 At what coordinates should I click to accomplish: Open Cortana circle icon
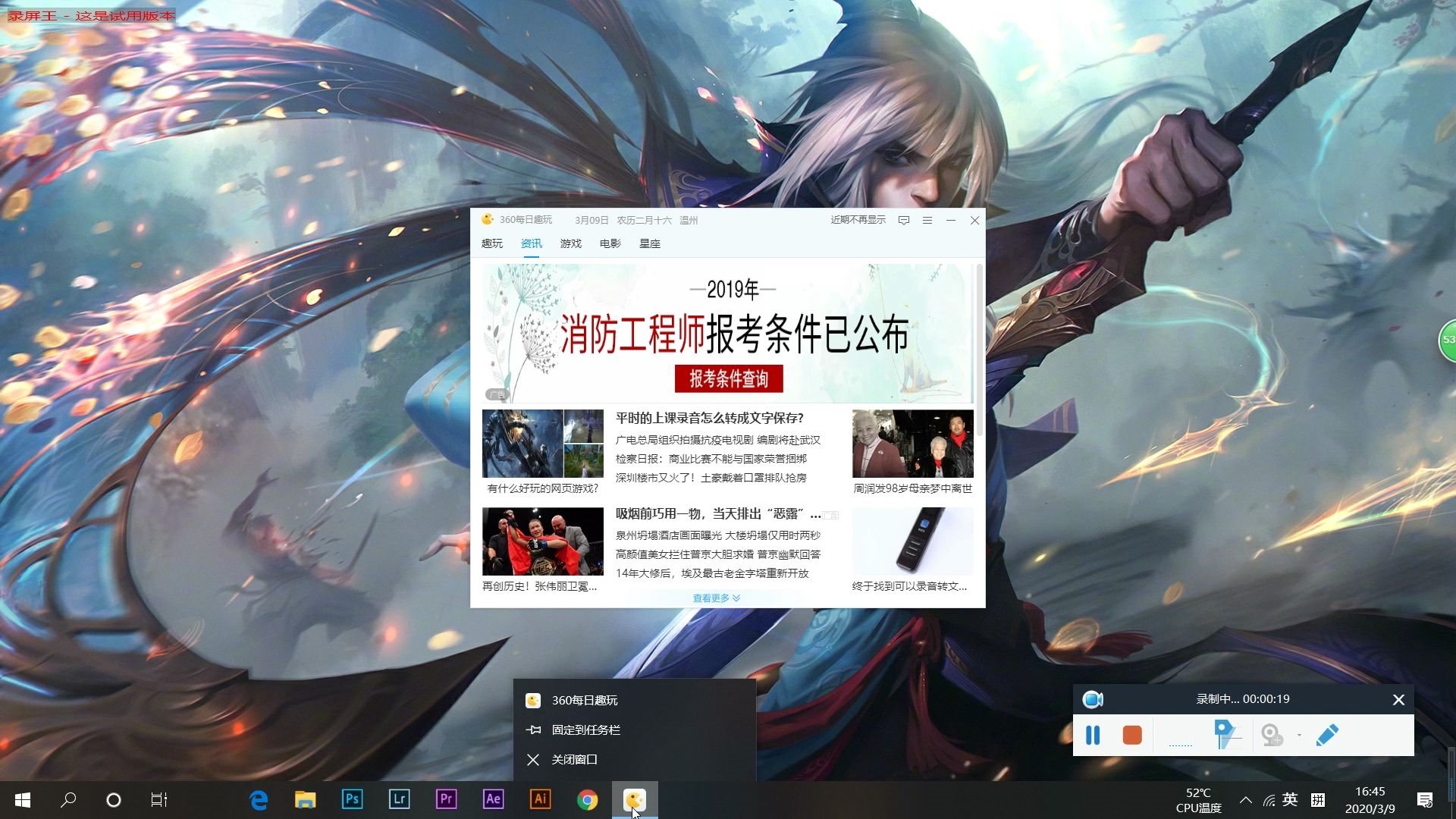click(114, 800)
